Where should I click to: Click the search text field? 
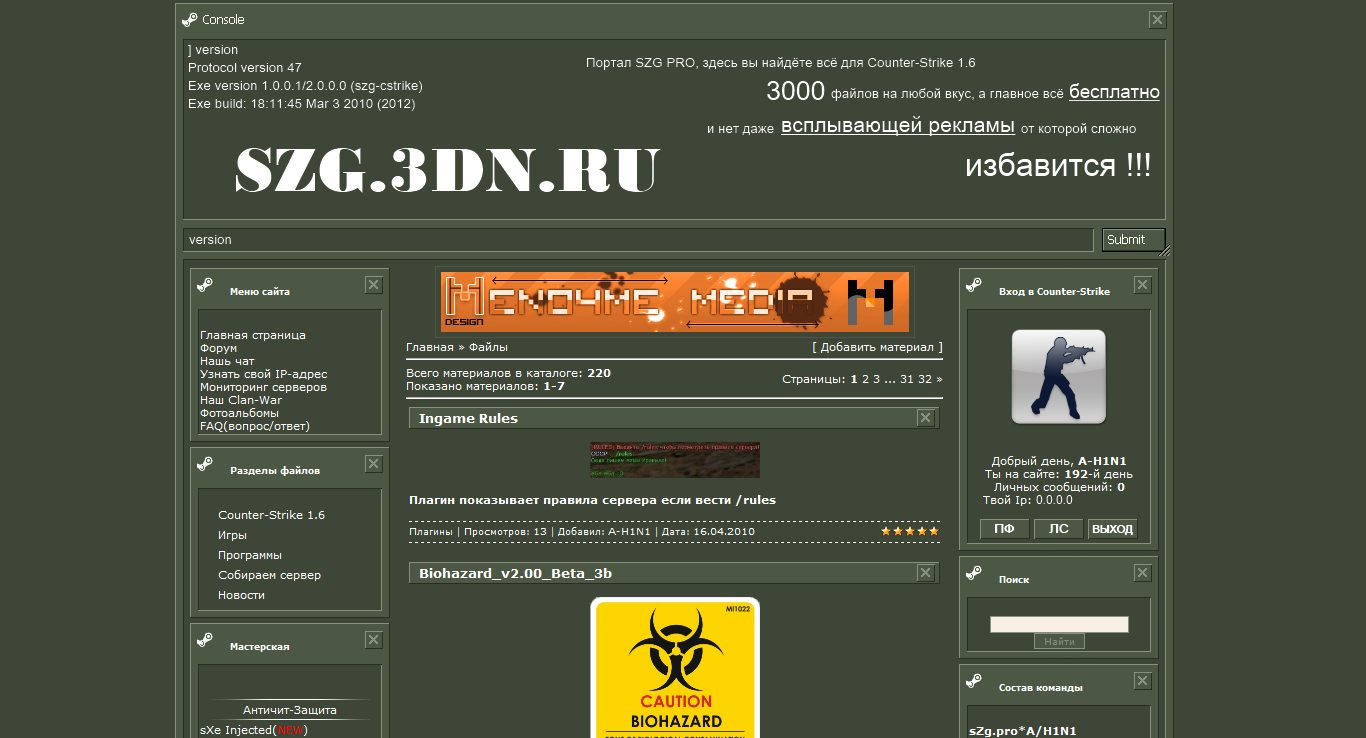(1059, 624)
